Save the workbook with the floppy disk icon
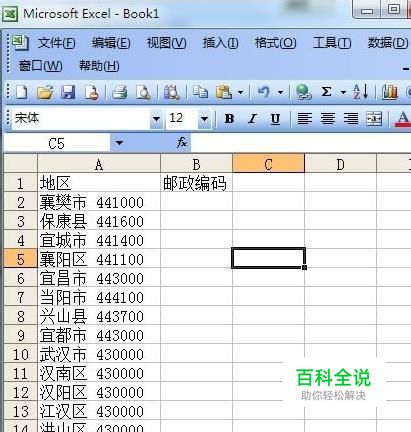 68,92
